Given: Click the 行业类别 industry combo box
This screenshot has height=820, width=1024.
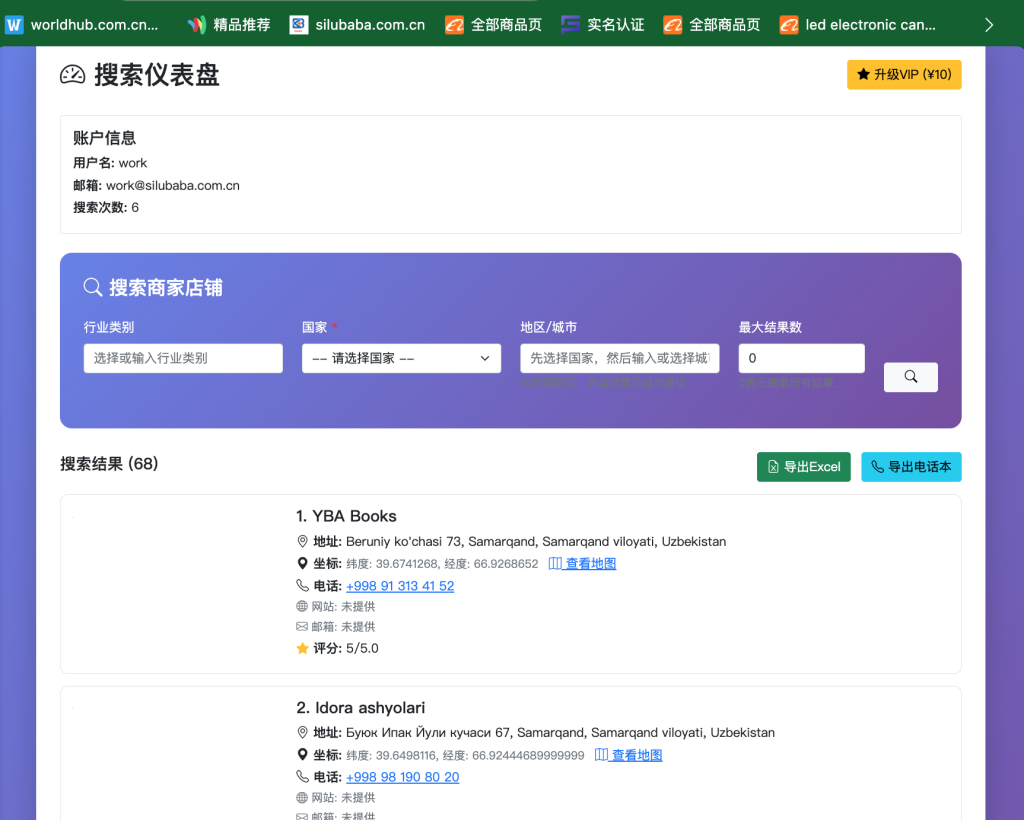Looking at the screenshot, I should (x=183, y=358).
